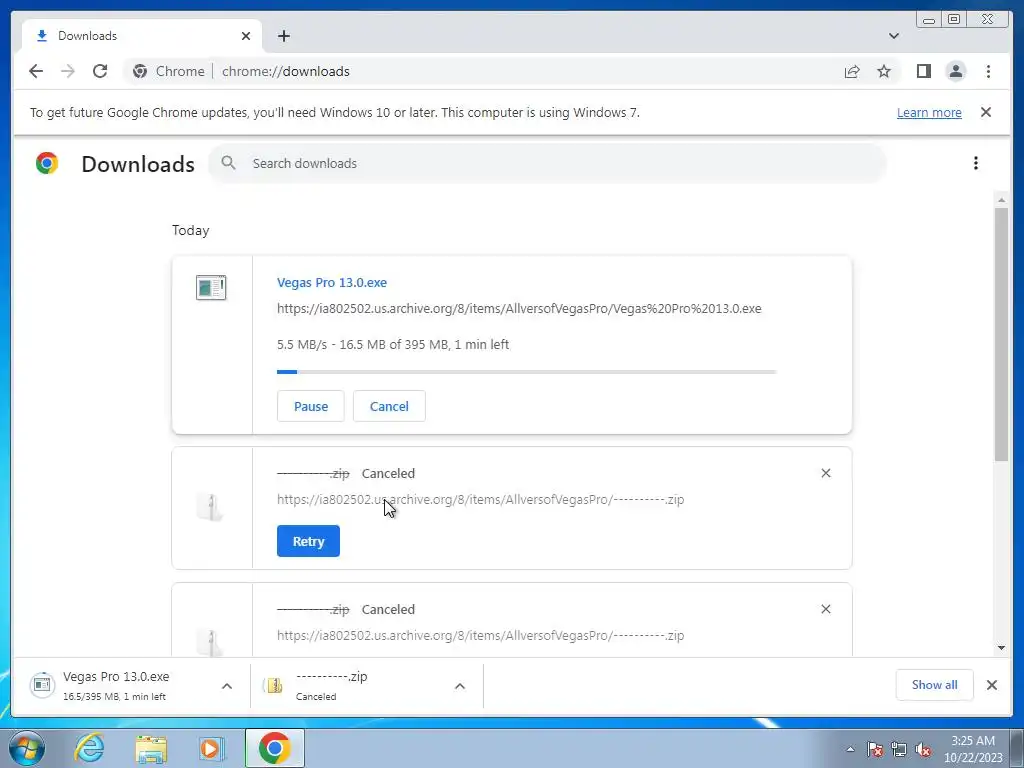This screenshot has width=1024, height=768.
Task: Open the profile avatar menu
Action: (955, 71)
